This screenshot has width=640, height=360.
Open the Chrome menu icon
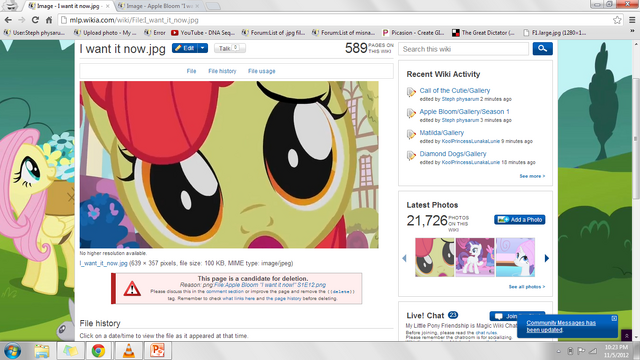coord(632,20)
